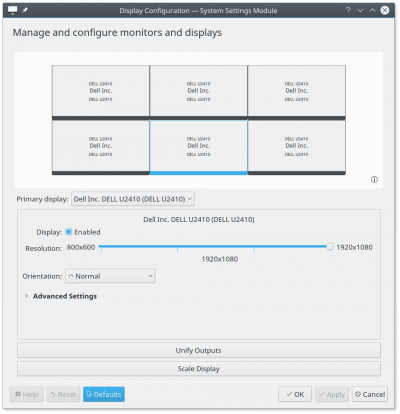Select the bottom-right Dell monitor thumbnail
This screenshot has width=400, height=414.
pyautogui.click(x=297, y=147)
